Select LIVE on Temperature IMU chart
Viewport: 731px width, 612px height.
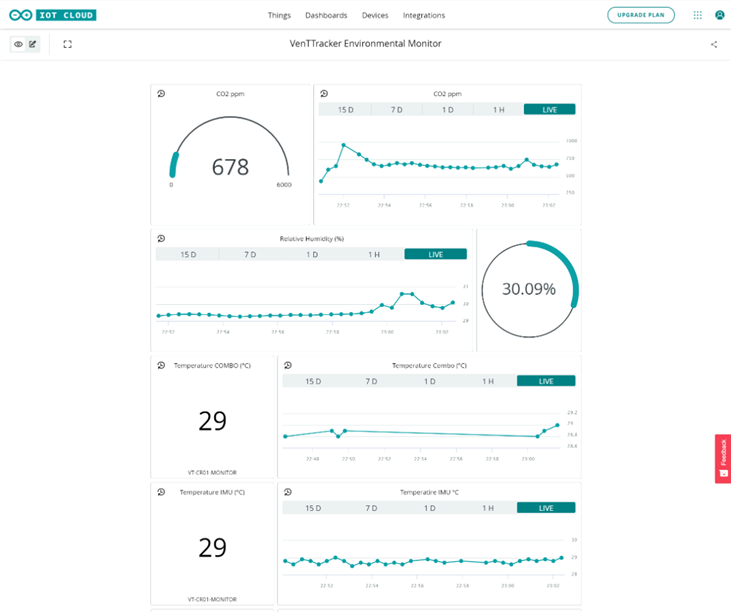click(546, 508)
